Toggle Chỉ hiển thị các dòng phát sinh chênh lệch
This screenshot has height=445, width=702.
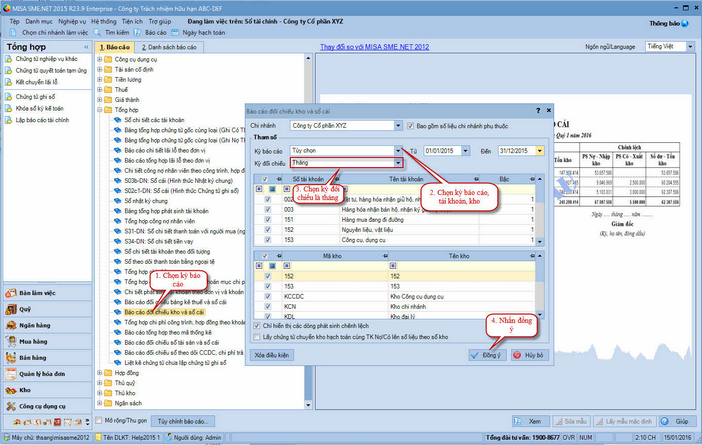[x=257, y=326]
